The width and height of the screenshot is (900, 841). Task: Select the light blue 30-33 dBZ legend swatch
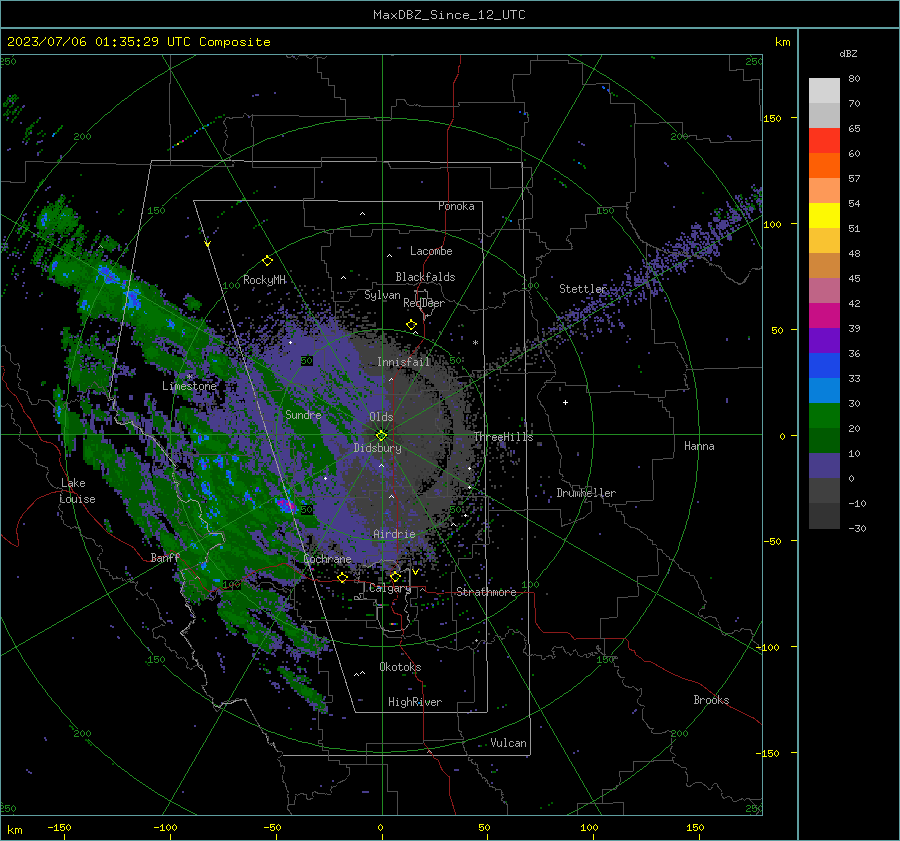pos(824,391)
